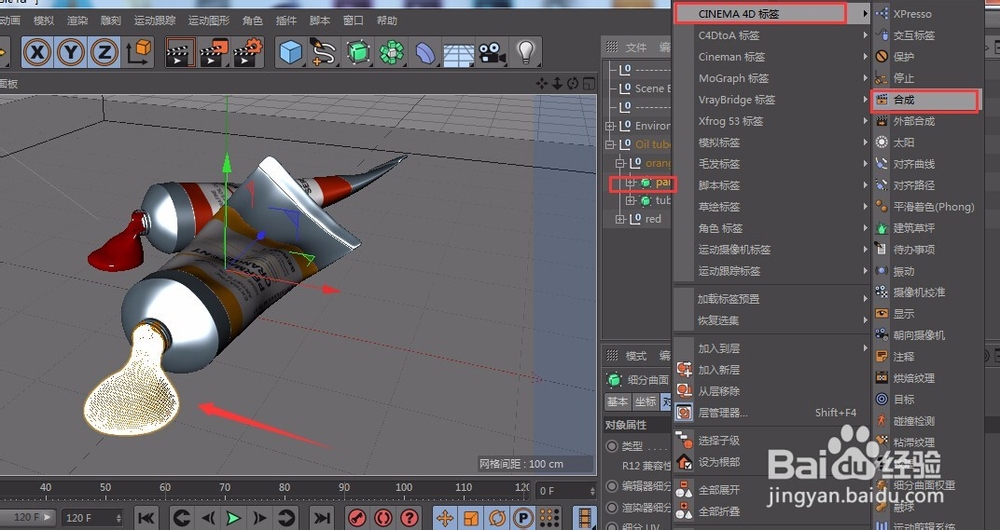Viewport: 1000px width, 530px height.
Task: Select the spline pen tool icon
Action: point(324,52)
